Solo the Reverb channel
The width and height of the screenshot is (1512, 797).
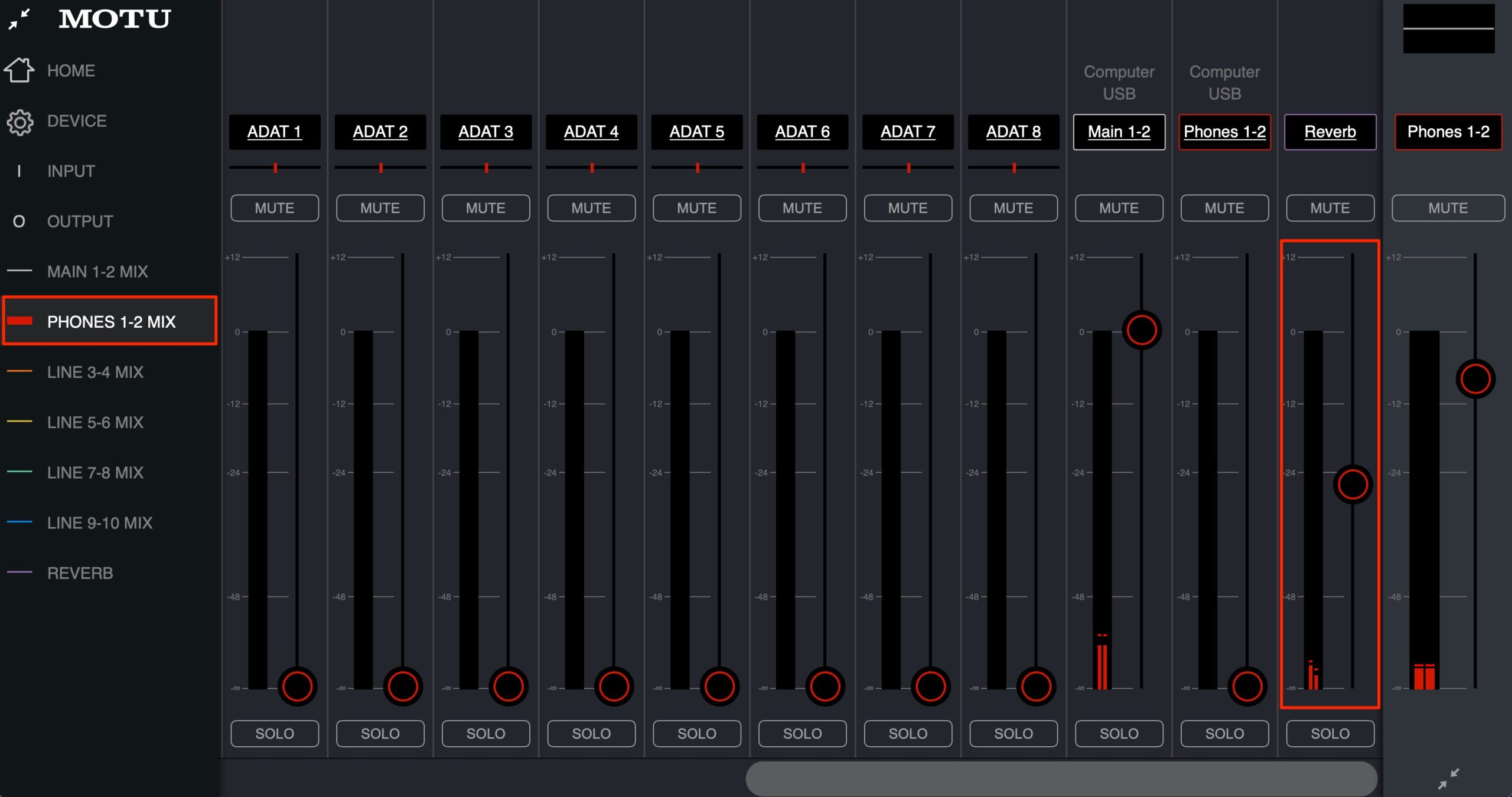pos(1330,733)
